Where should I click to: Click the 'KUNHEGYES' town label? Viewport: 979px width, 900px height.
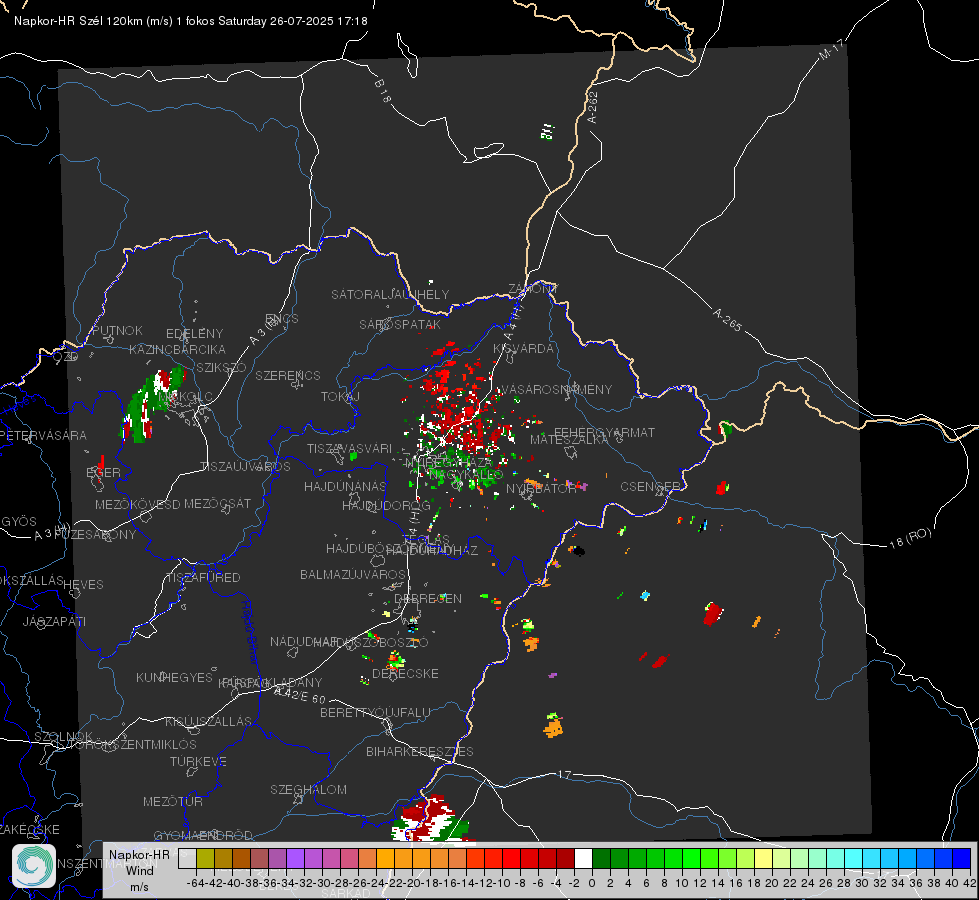pyautogui.click(x=174, y=678)
